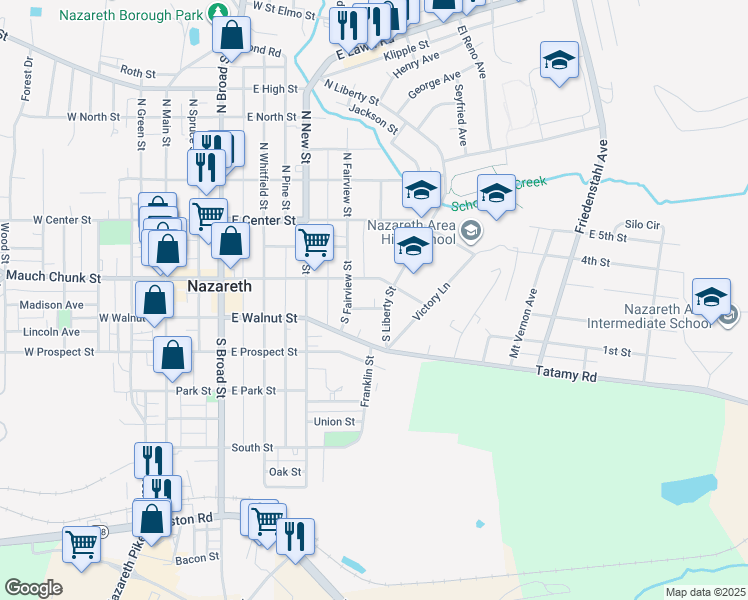This screenshot has height=600, width=748.
Task: Click the shopping bag marker on W Prospect St
Action: pyautogui.click(x=173, y=355)
